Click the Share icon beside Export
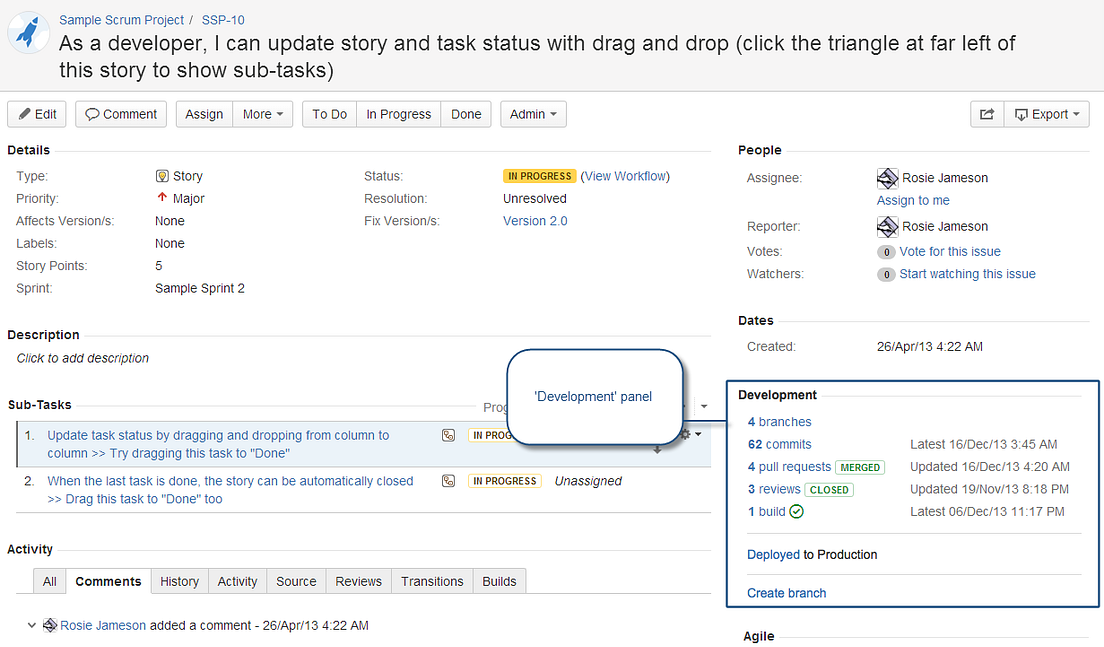Image resolution: width=1104 pixels, height=647 pixels. [x=986, y=114]
